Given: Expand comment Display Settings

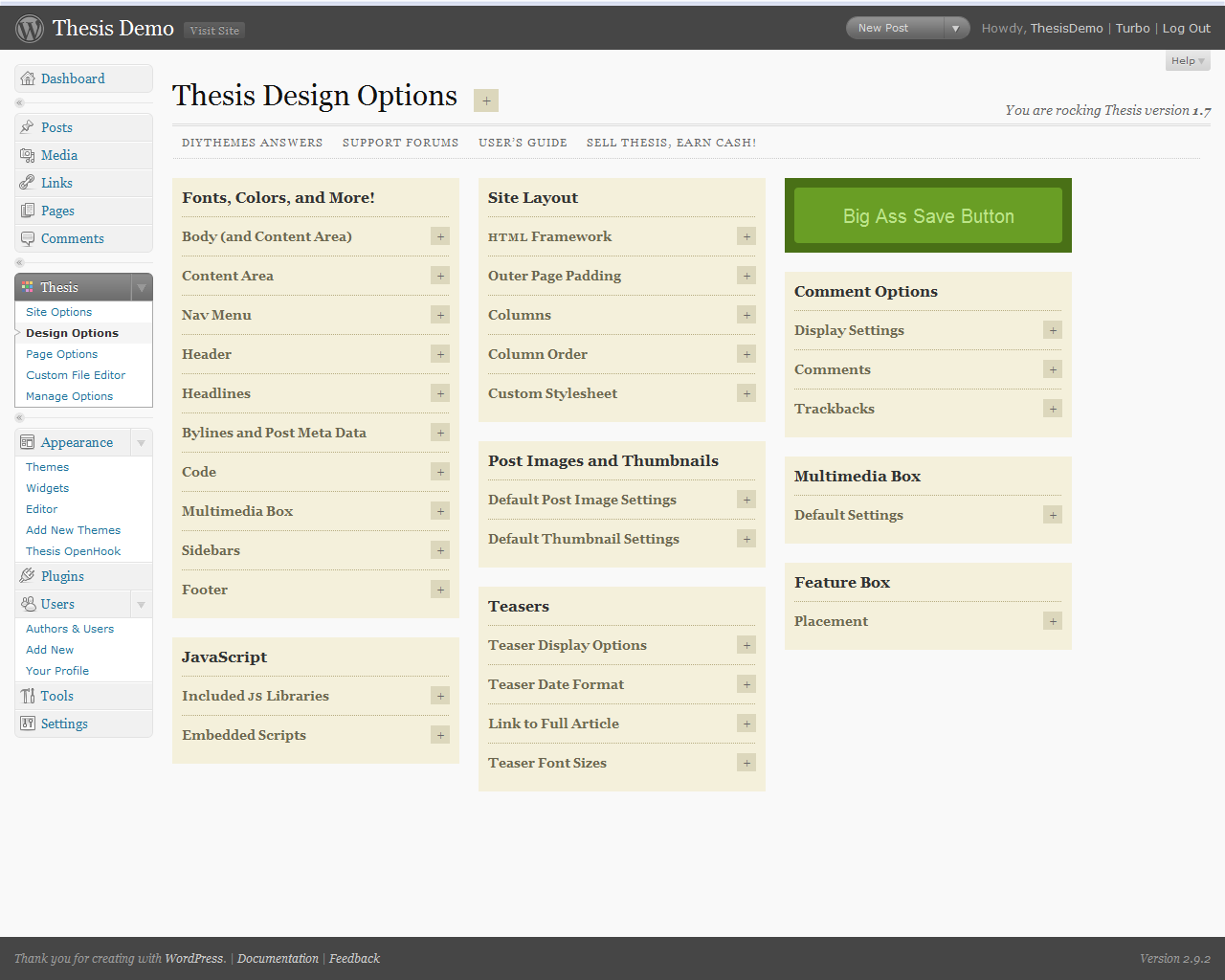Looking at the screenshot, I should point(1053,330).
